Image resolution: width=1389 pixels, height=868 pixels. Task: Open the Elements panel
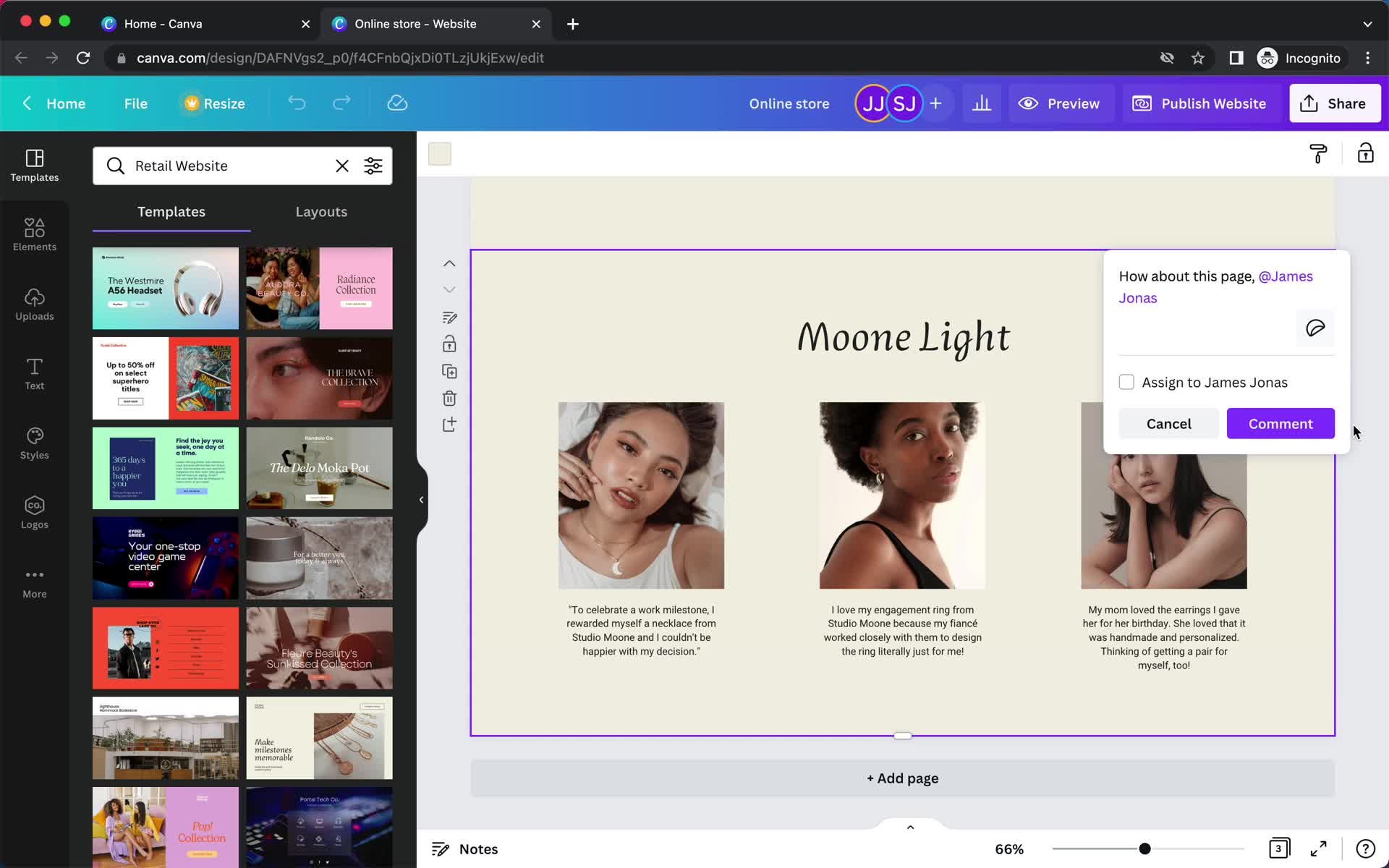coord(34,233)
